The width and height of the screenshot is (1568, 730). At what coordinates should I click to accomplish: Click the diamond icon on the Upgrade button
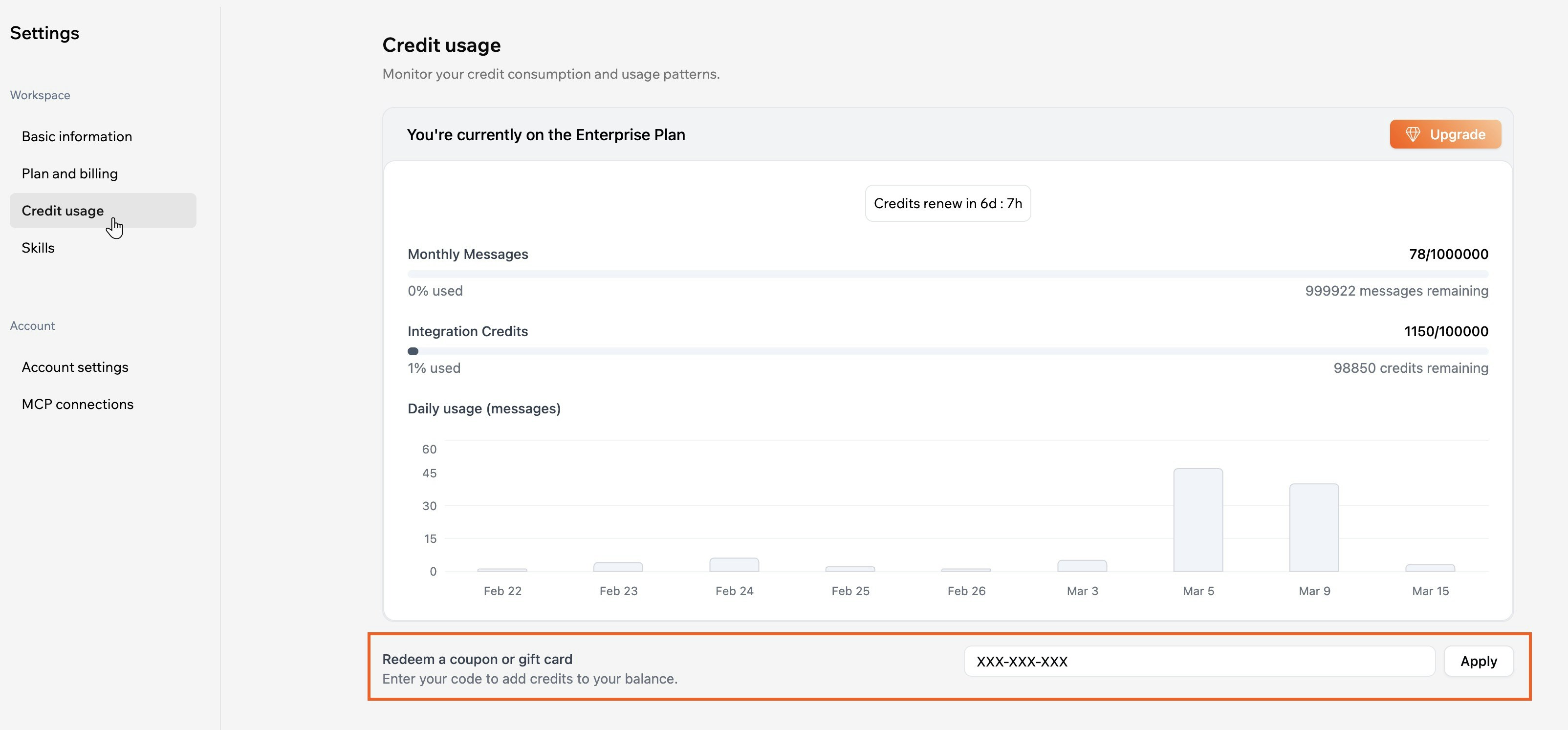(1414, 134)
